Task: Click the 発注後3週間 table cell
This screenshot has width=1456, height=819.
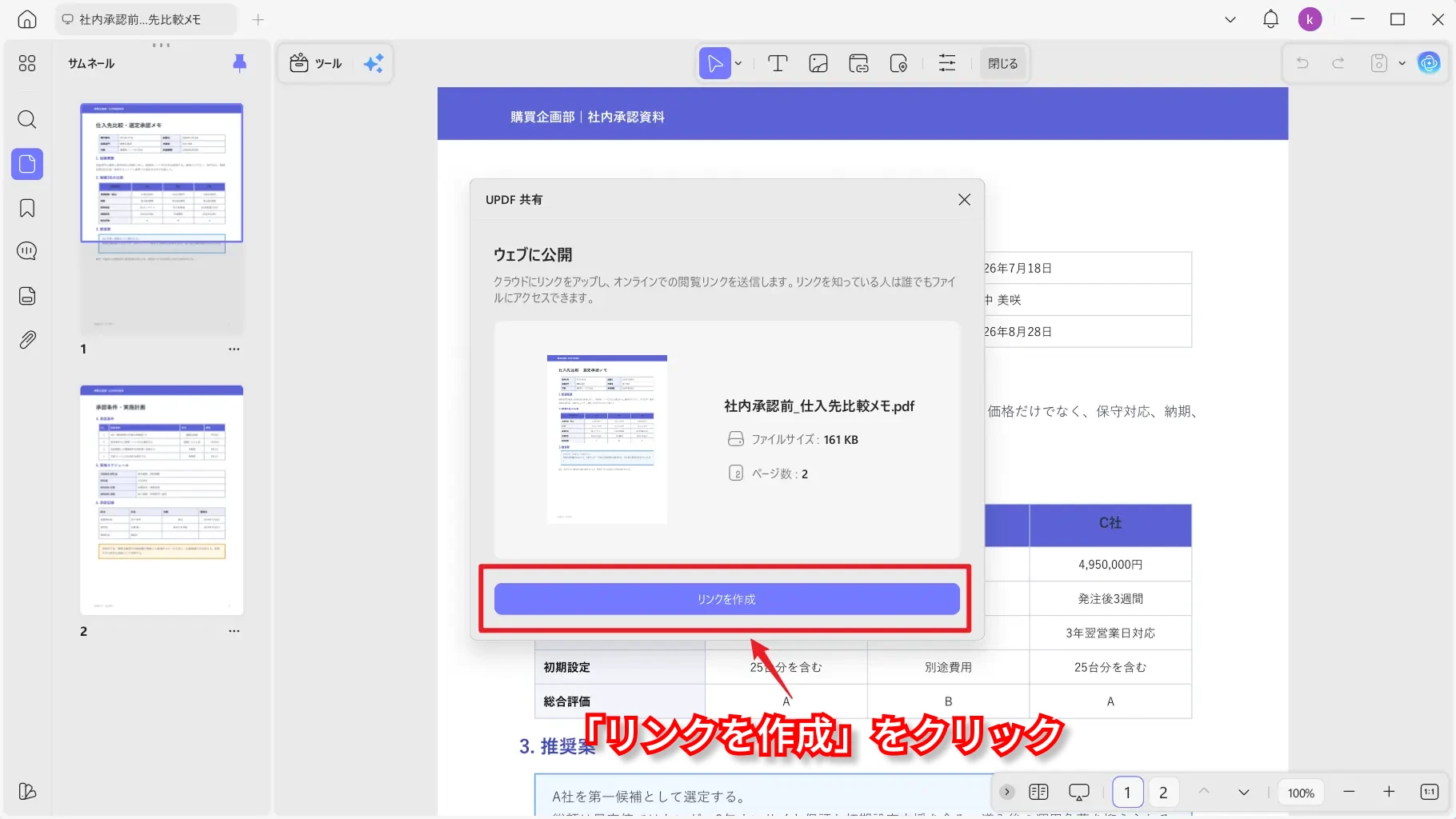Action: tap(1110, 598)
